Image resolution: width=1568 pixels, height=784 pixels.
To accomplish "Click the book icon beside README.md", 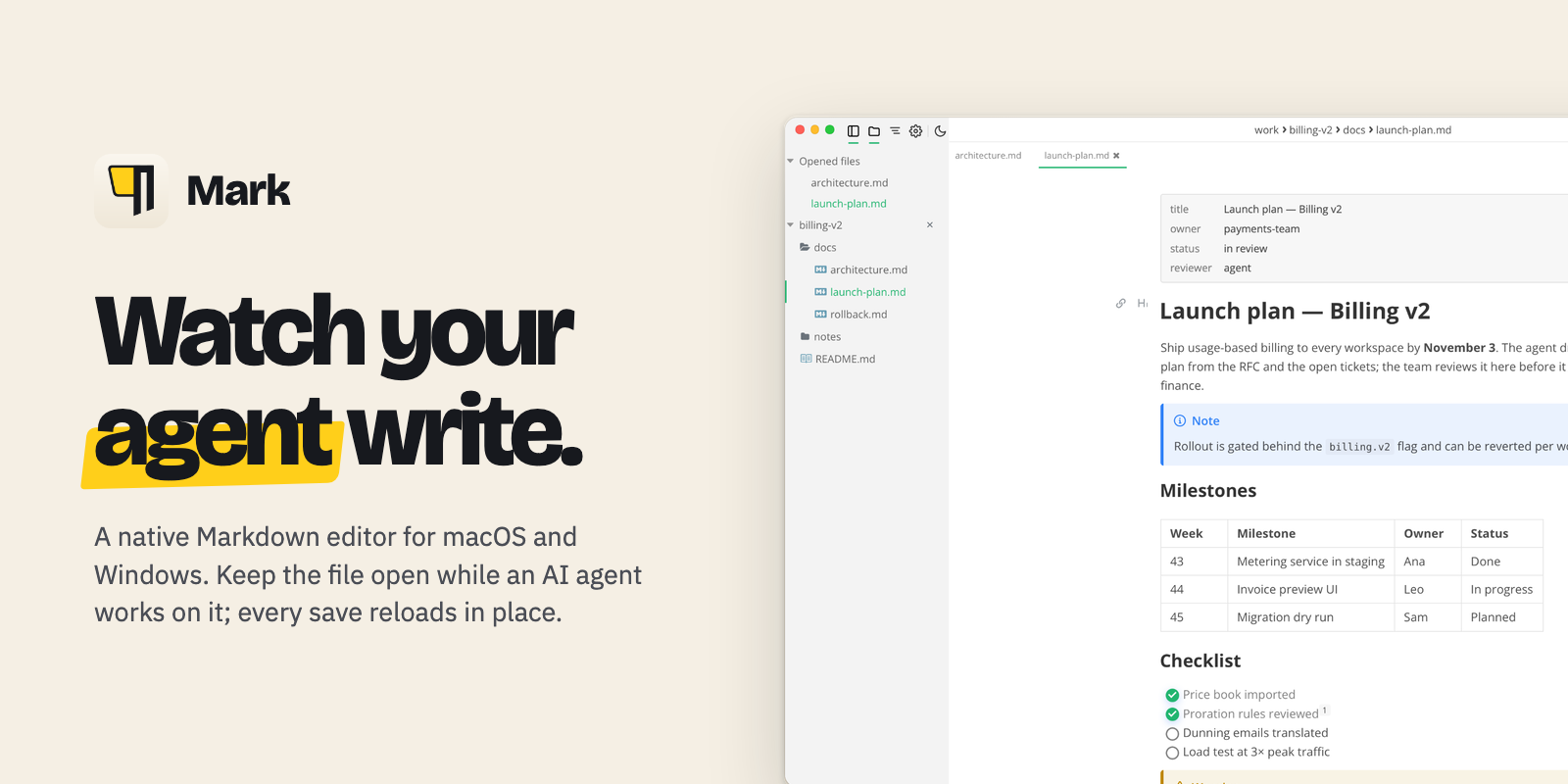I will point(806,359).
